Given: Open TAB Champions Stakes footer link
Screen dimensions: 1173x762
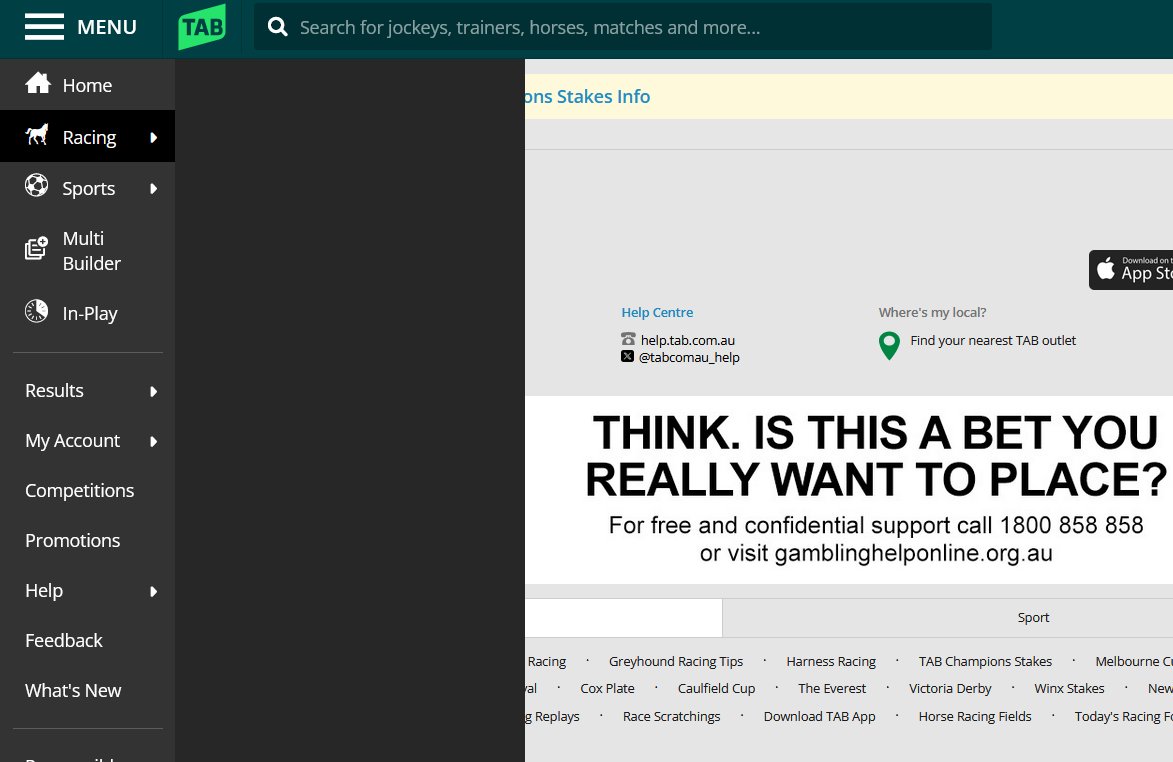Looking at the screenshot, I should [985, 662].
